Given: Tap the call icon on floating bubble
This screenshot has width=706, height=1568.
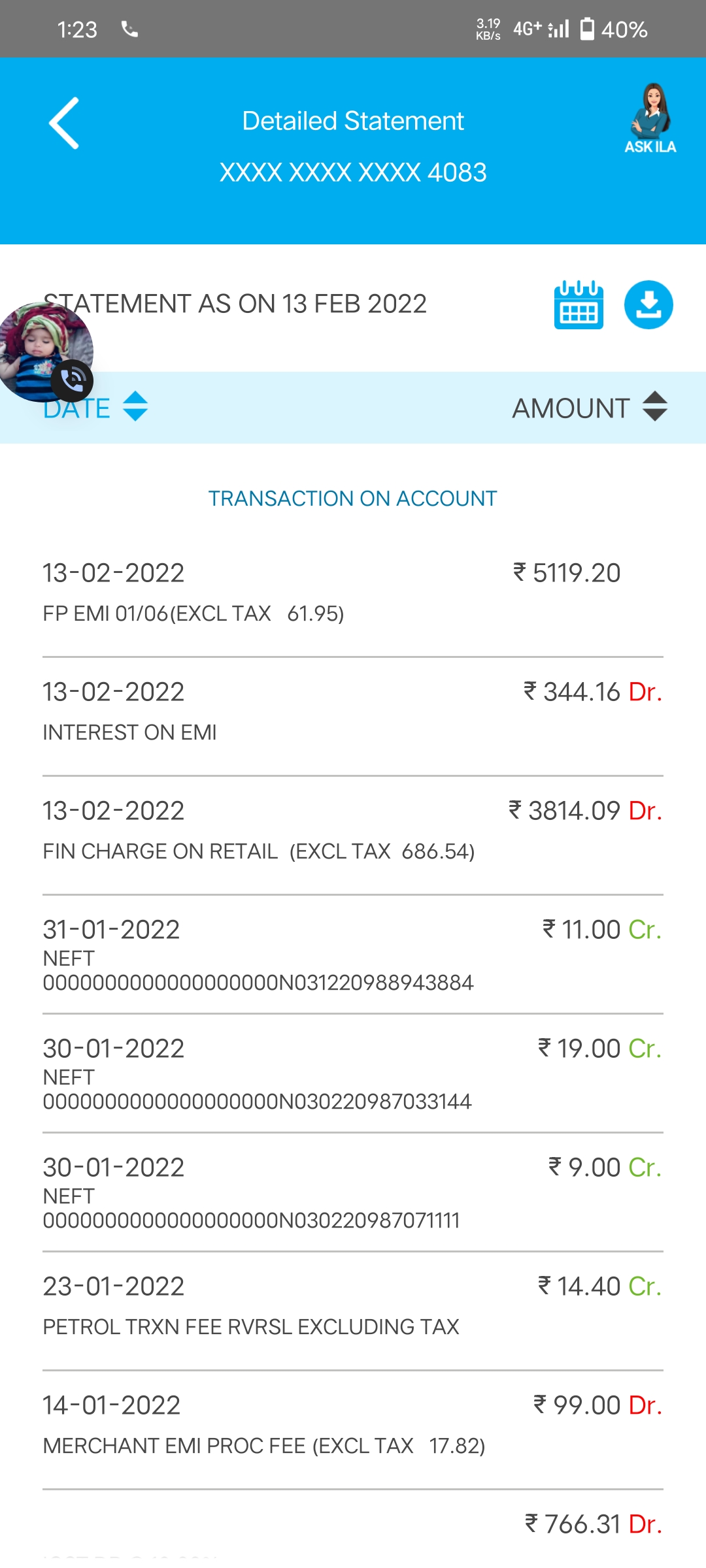Looking at the screenshot, I should point(73,381).
